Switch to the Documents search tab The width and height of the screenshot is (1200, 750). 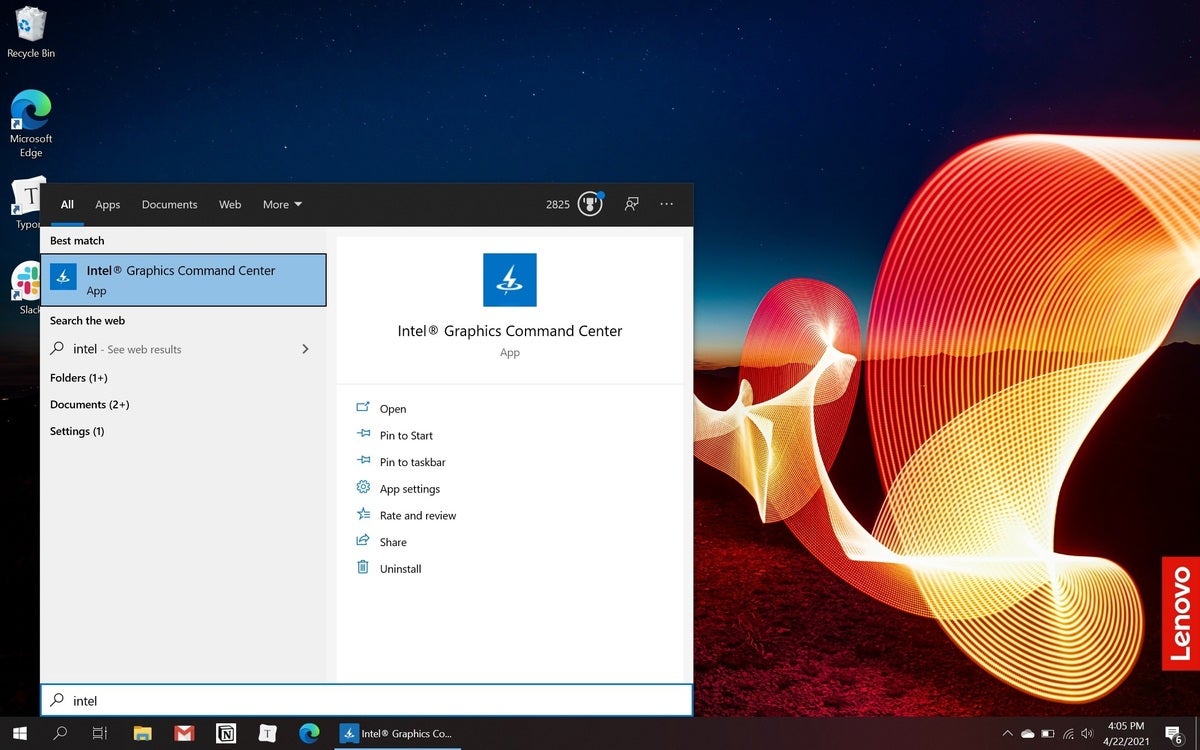(x=170, y=204)
